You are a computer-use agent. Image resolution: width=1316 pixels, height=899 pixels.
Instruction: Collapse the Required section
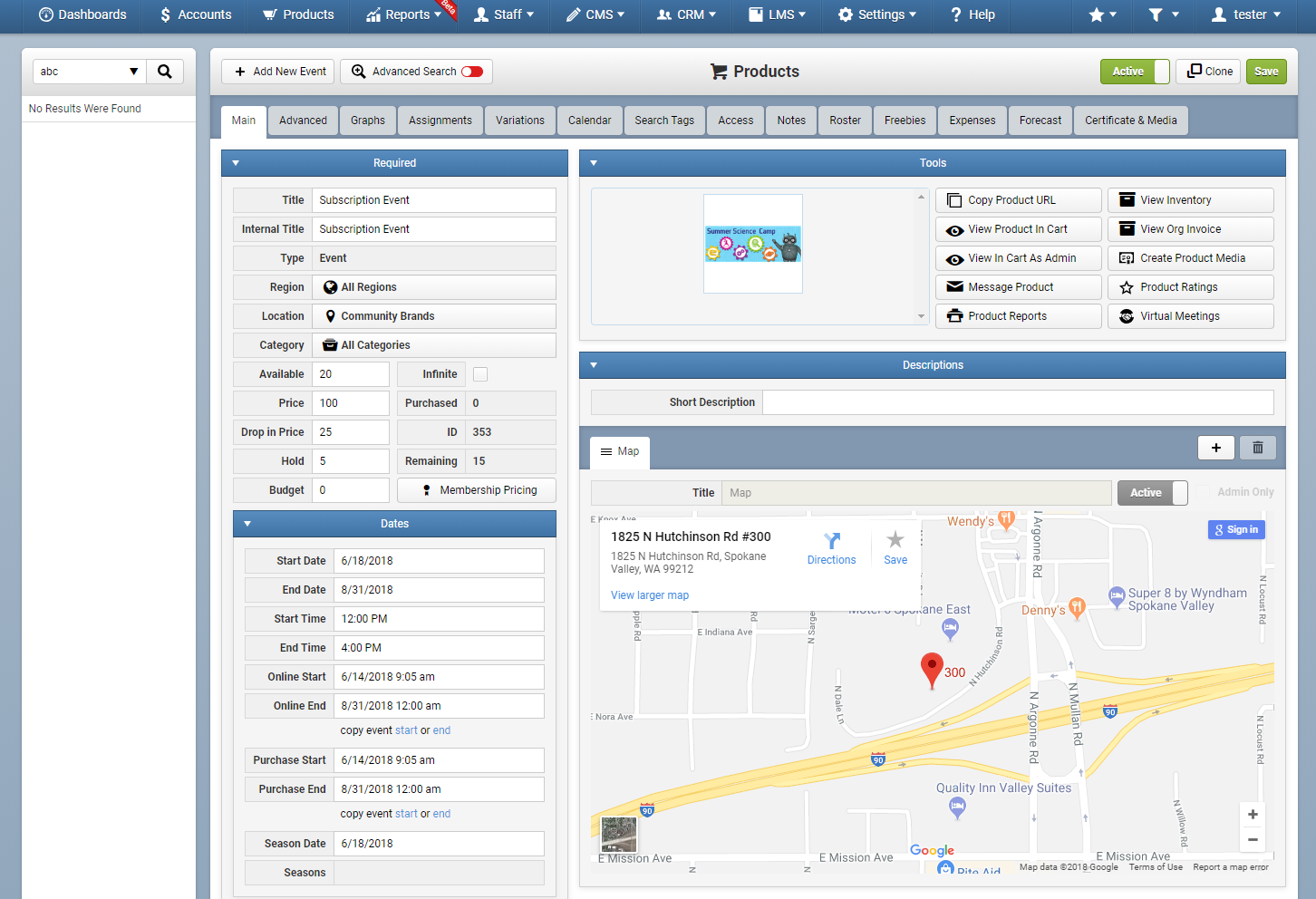click(x=236, y=163)
